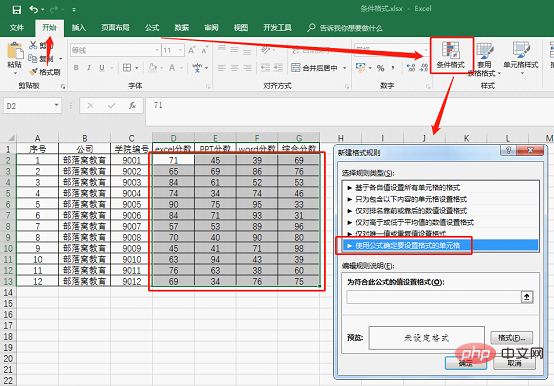Toggle Underline formatting

tap(102, 67)
